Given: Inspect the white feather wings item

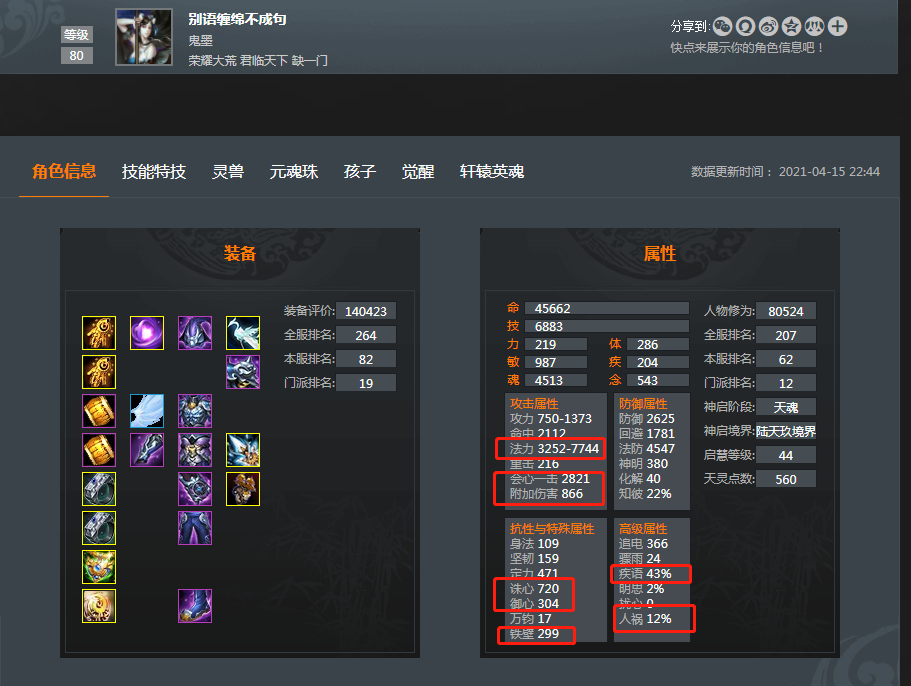Looking at the screenshot, I should (147, 411).
